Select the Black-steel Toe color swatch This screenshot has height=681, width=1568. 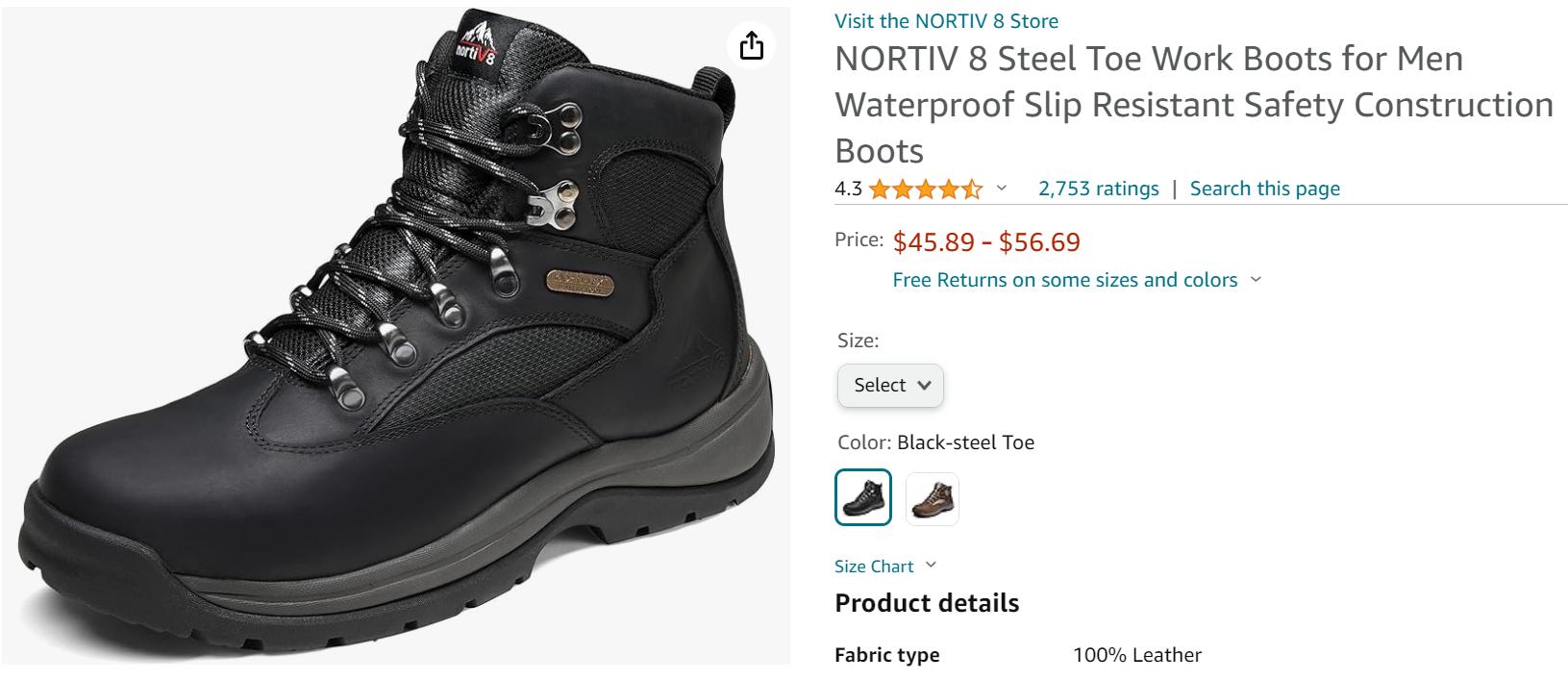coord(863,497)
